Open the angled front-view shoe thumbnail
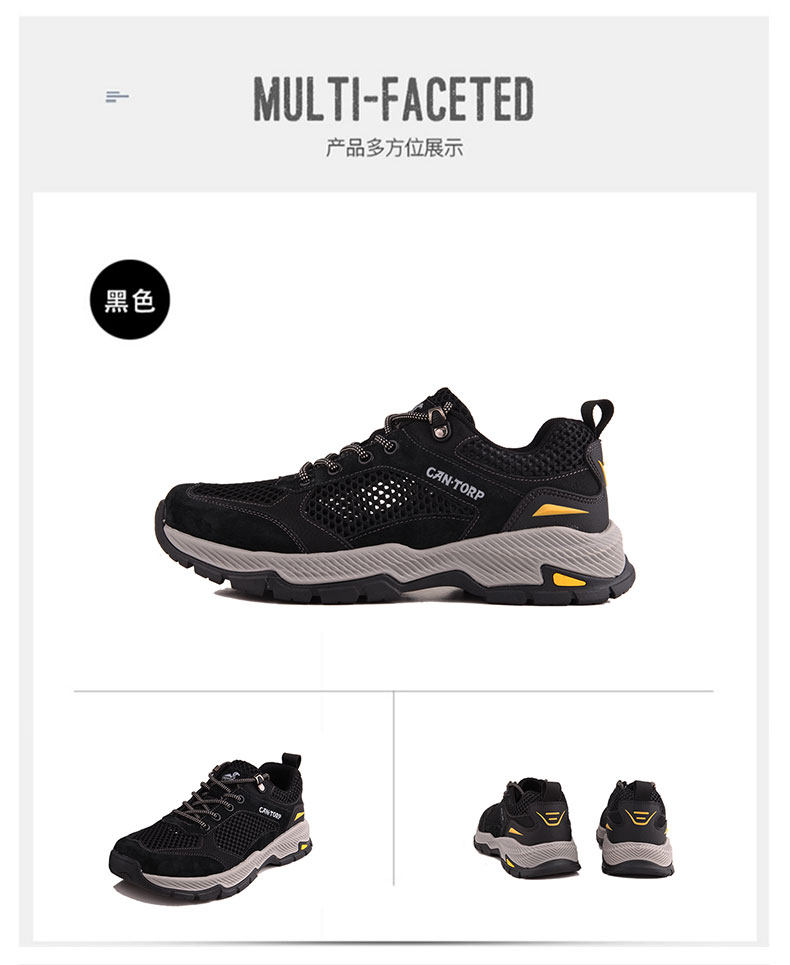 point(210,826)
